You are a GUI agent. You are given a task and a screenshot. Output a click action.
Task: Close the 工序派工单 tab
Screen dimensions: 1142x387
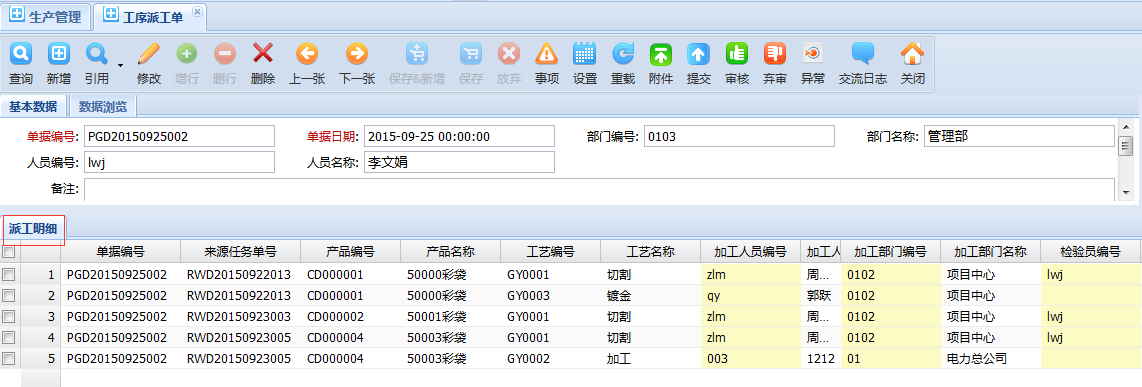pyautogui.click(x=197, y=12)
